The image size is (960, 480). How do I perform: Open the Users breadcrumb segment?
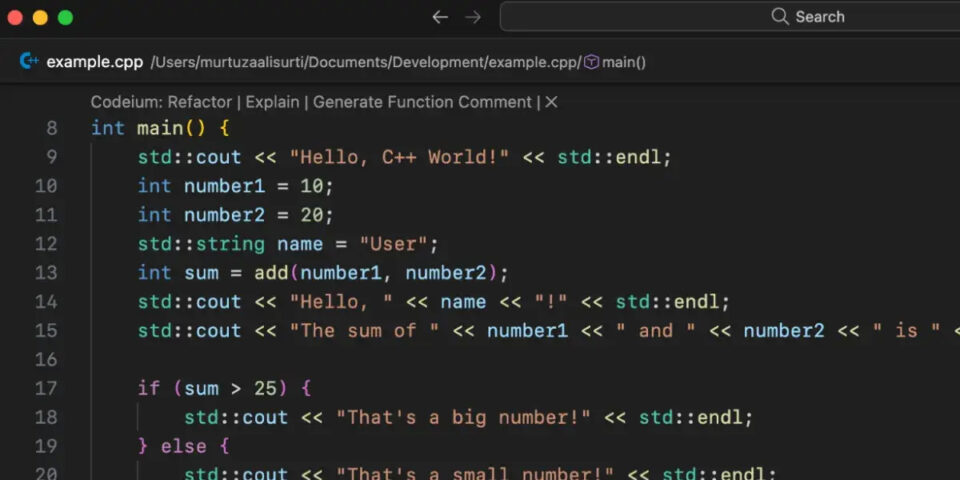pos(175,62)
